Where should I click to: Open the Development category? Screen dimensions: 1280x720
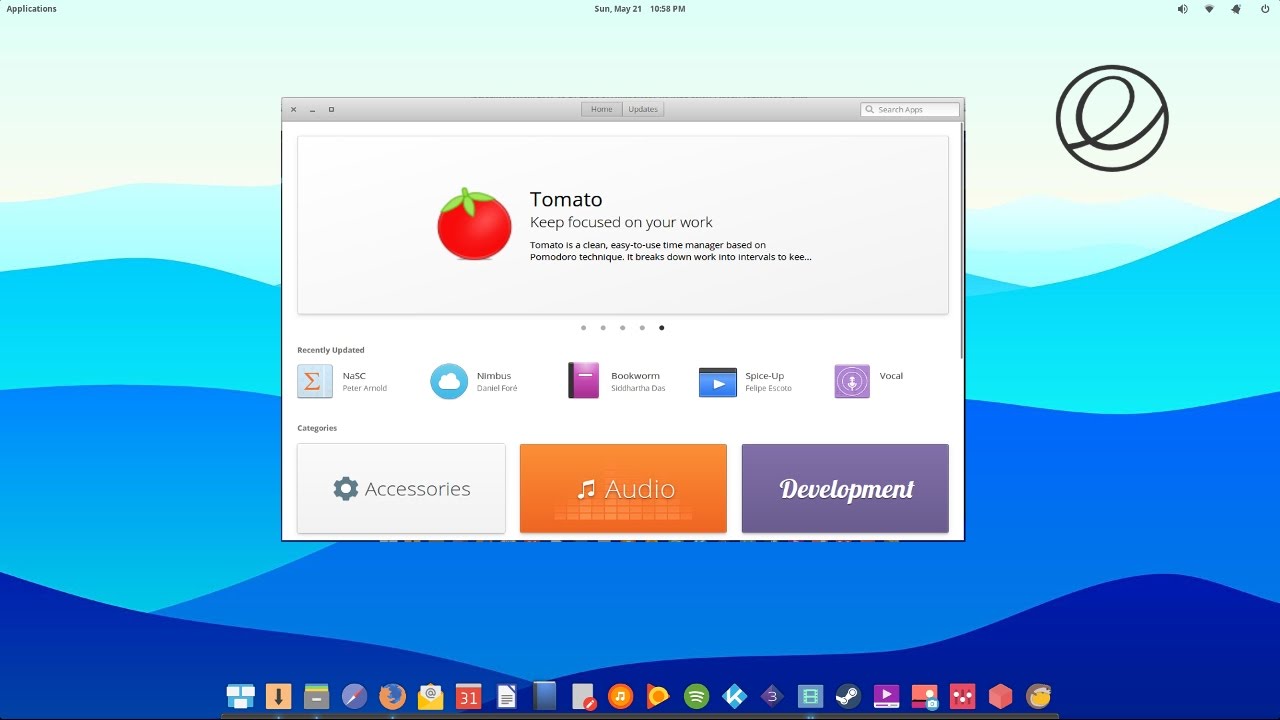click(x=845, y=488)
